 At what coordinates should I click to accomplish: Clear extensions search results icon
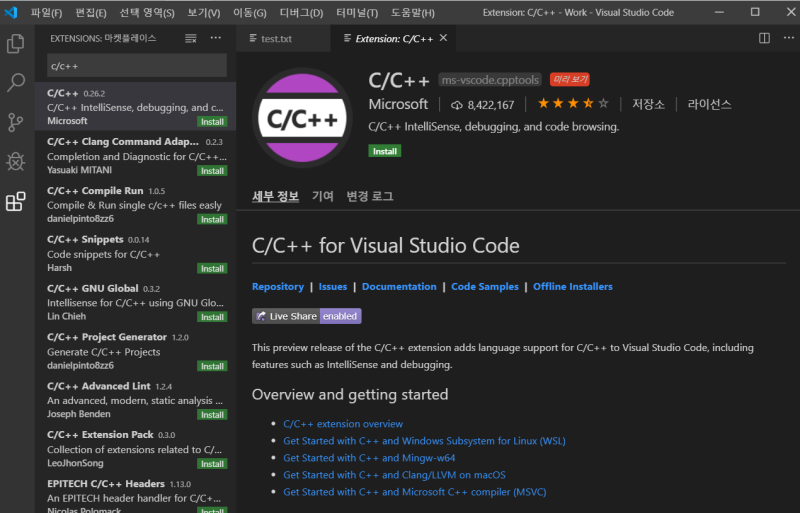click(x=190, y=38)
